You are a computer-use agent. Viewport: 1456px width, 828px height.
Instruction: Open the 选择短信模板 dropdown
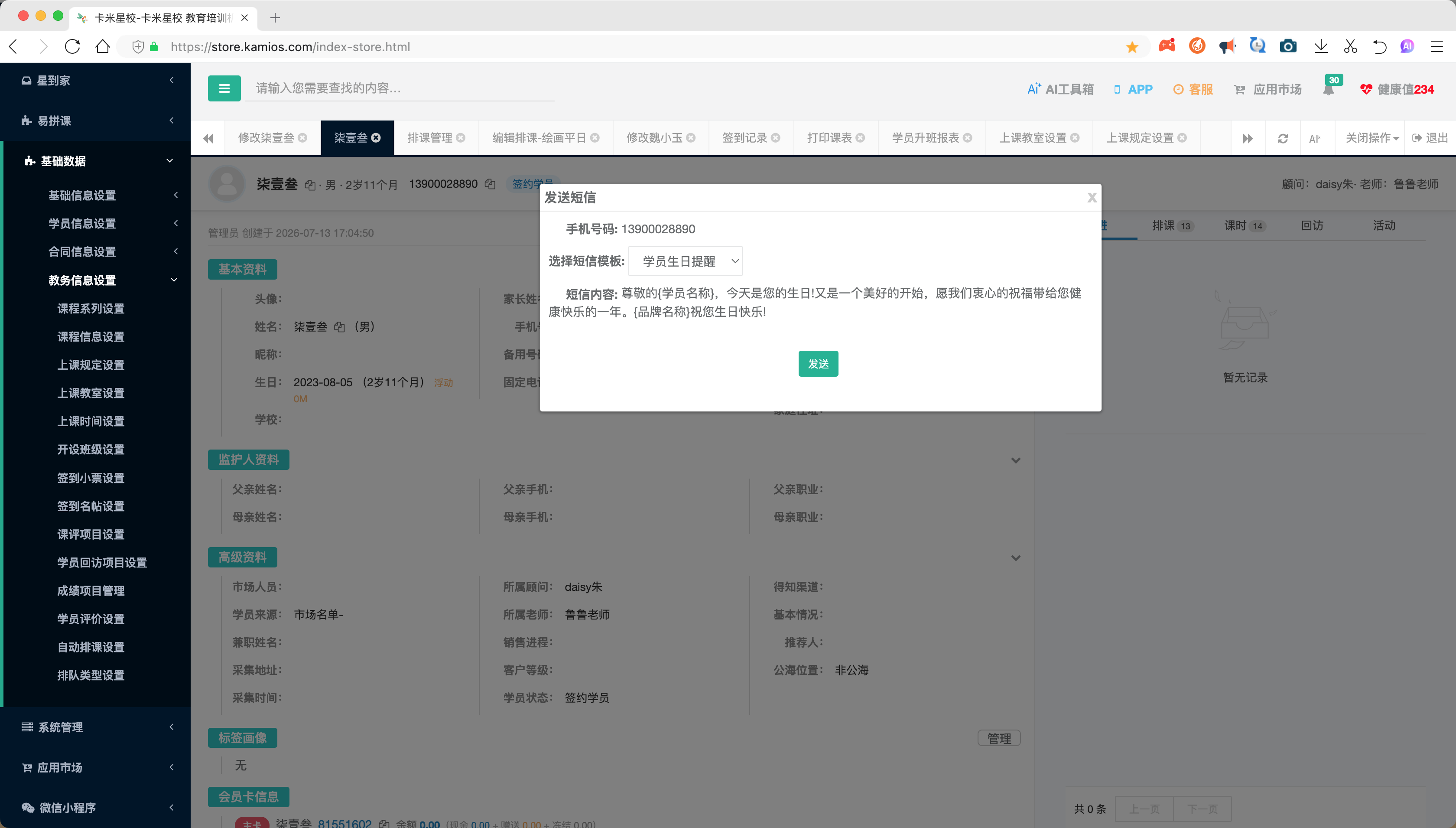(x=686, y=261)
